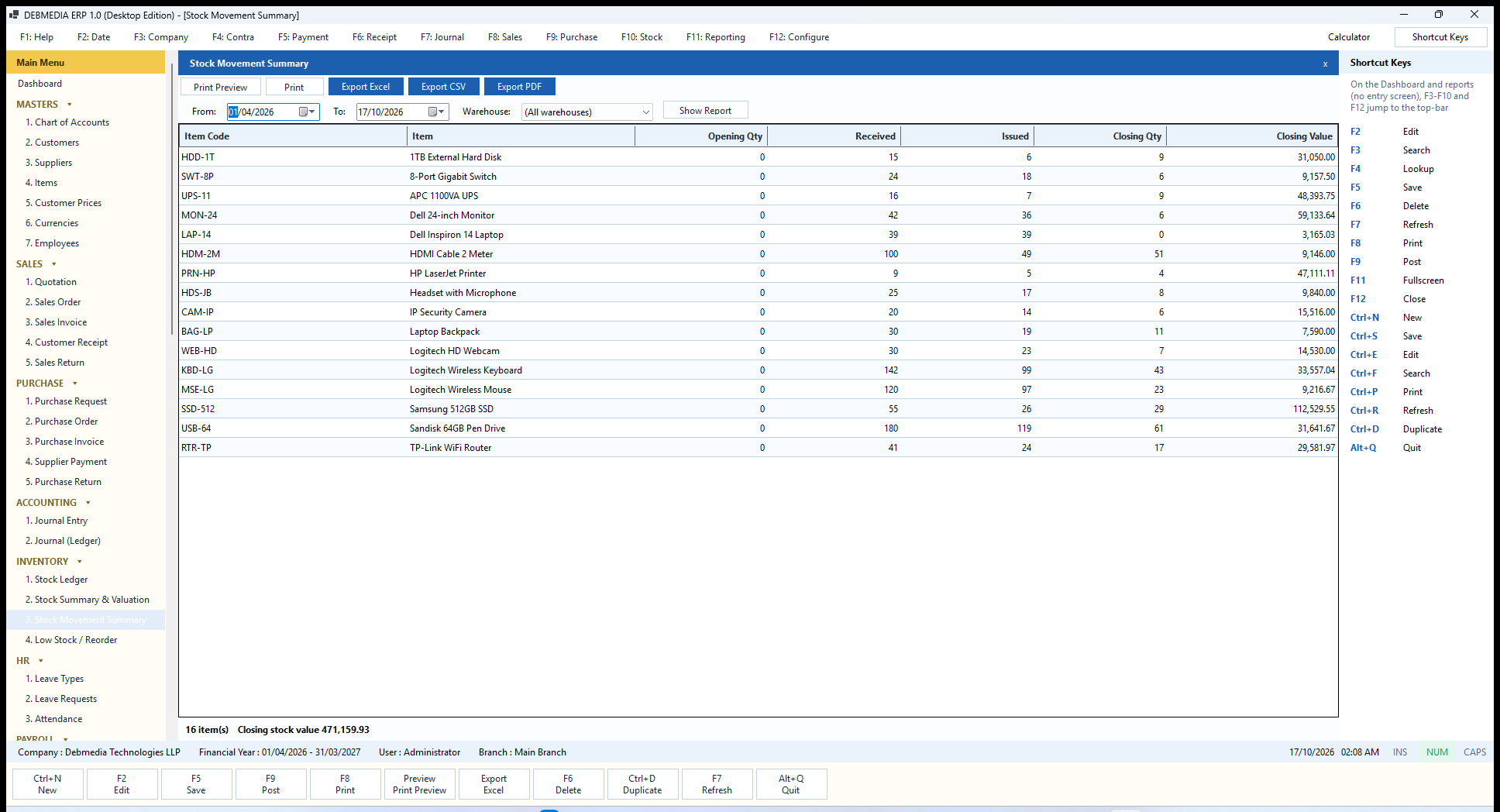Image resolution: width=1500 pixels, height=812 pixels.
Task: Open Dashboard in the Main Menu
Action: (x=40, y=84)
